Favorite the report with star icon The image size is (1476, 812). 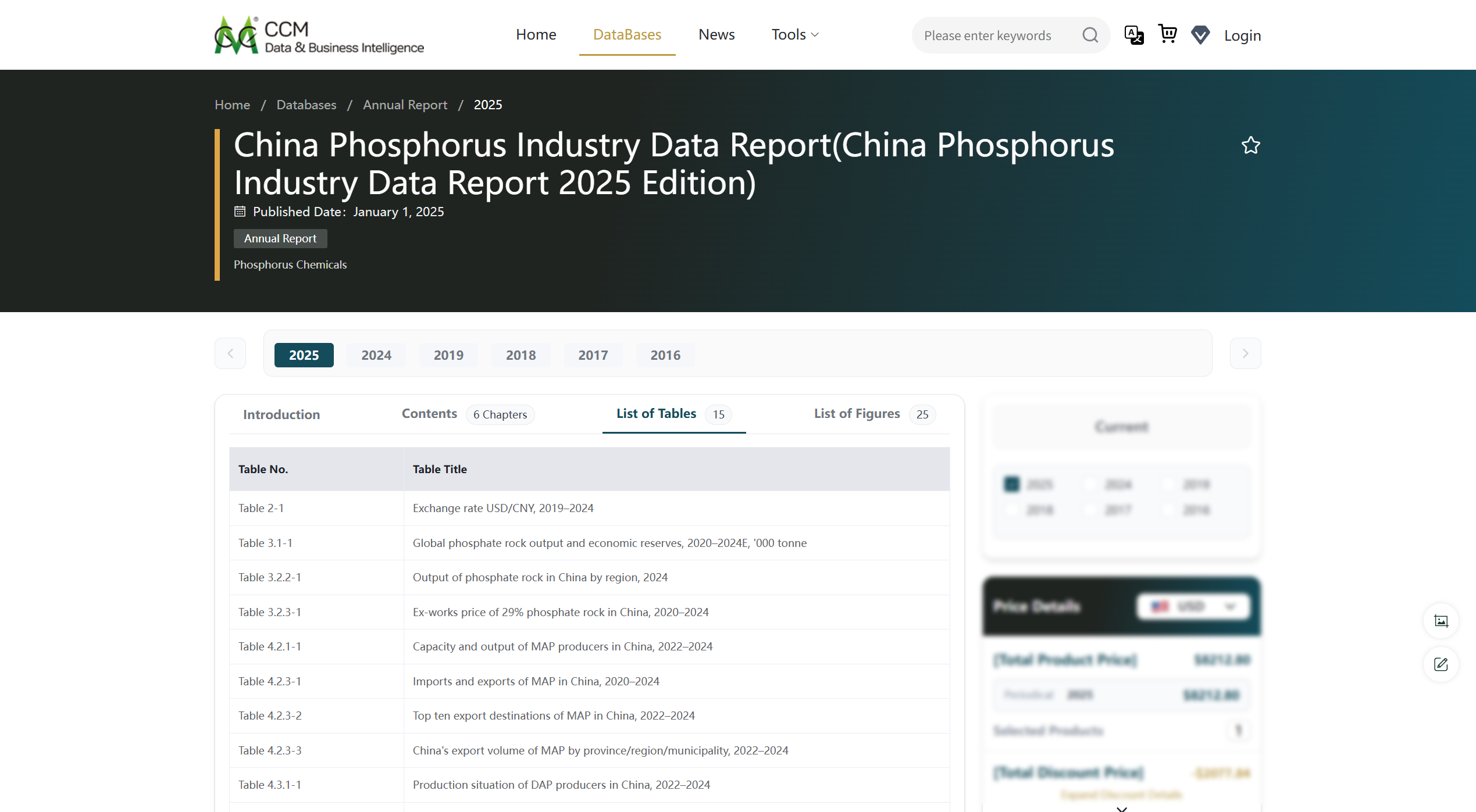(x=1250, y=145)
